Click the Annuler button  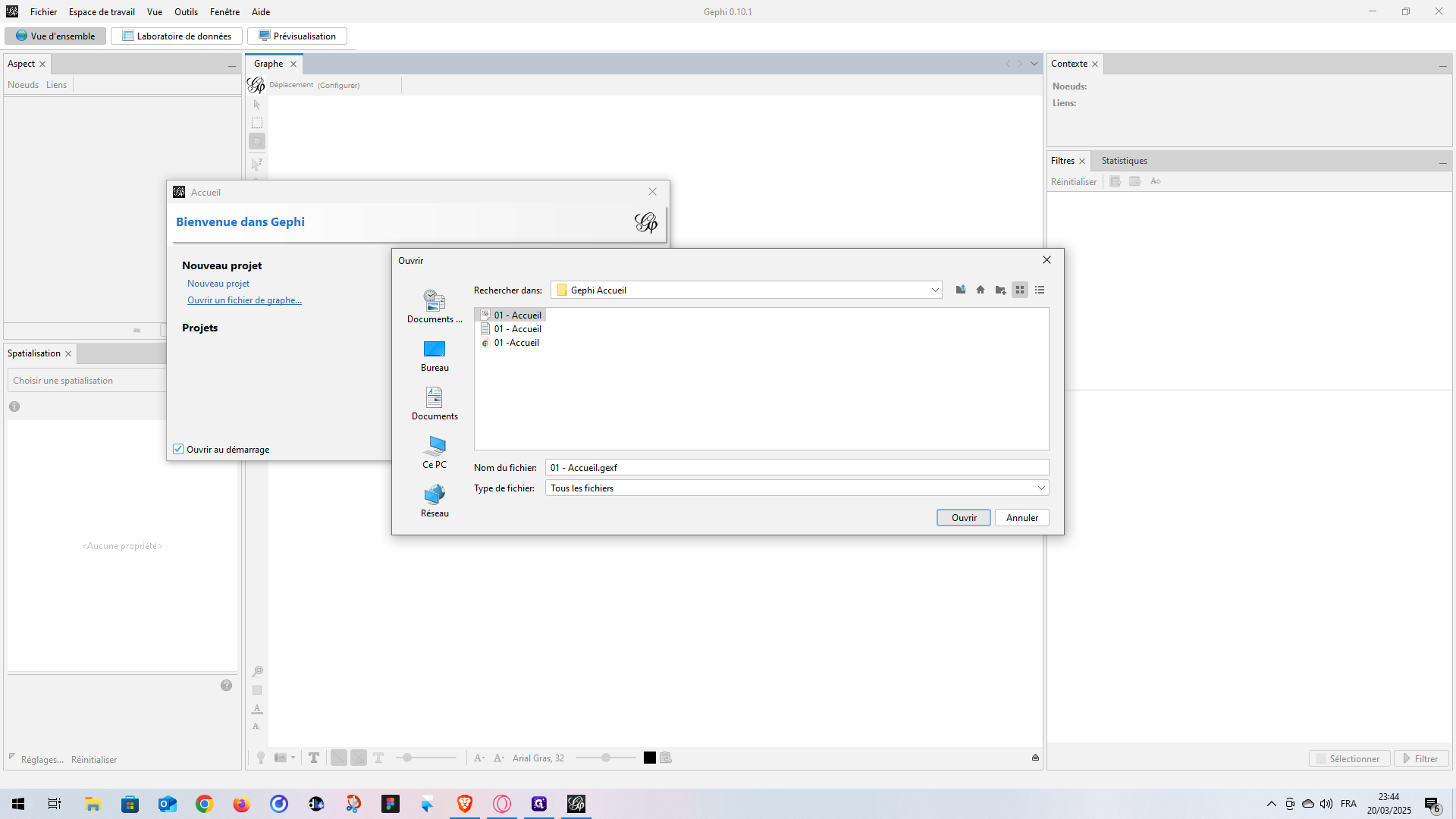point(1022,517)
